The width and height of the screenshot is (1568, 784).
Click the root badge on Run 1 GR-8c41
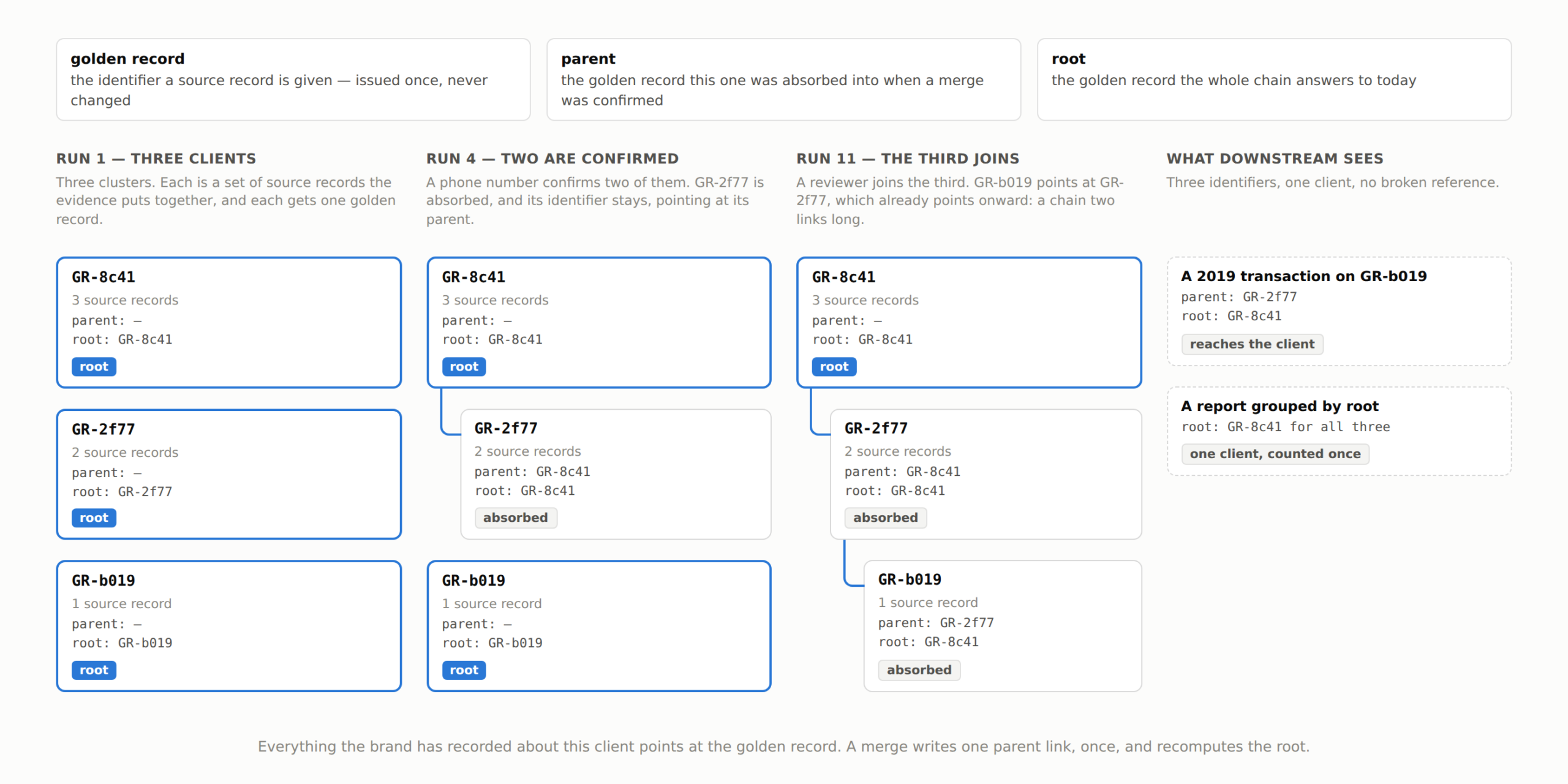94,366
